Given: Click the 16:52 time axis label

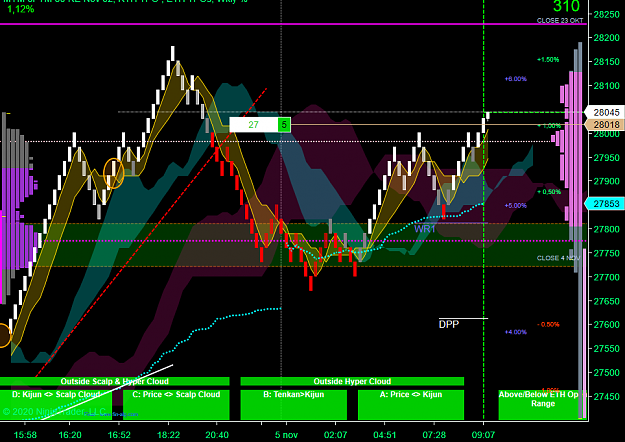Looking at the screenshot, I should point(119,435).
